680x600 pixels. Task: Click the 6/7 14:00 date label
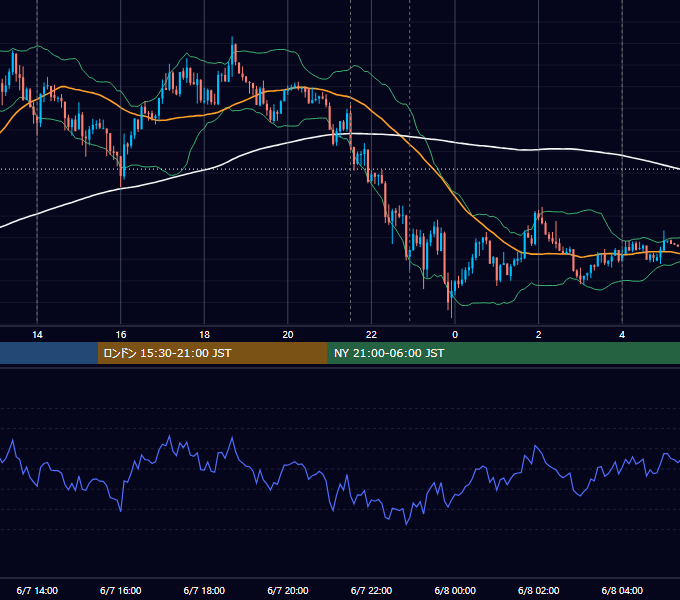click(x=37, y=590)
